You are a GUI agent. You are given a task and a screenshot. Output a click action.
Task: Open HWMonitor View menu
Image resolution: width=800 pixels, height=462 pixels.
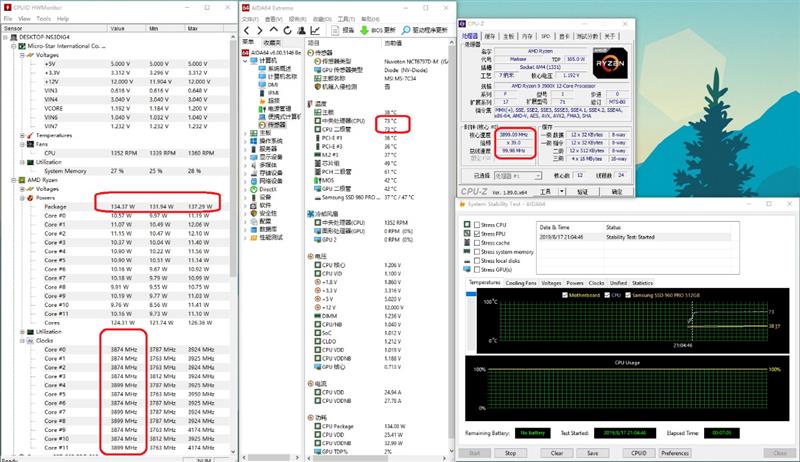pos(24,18)
